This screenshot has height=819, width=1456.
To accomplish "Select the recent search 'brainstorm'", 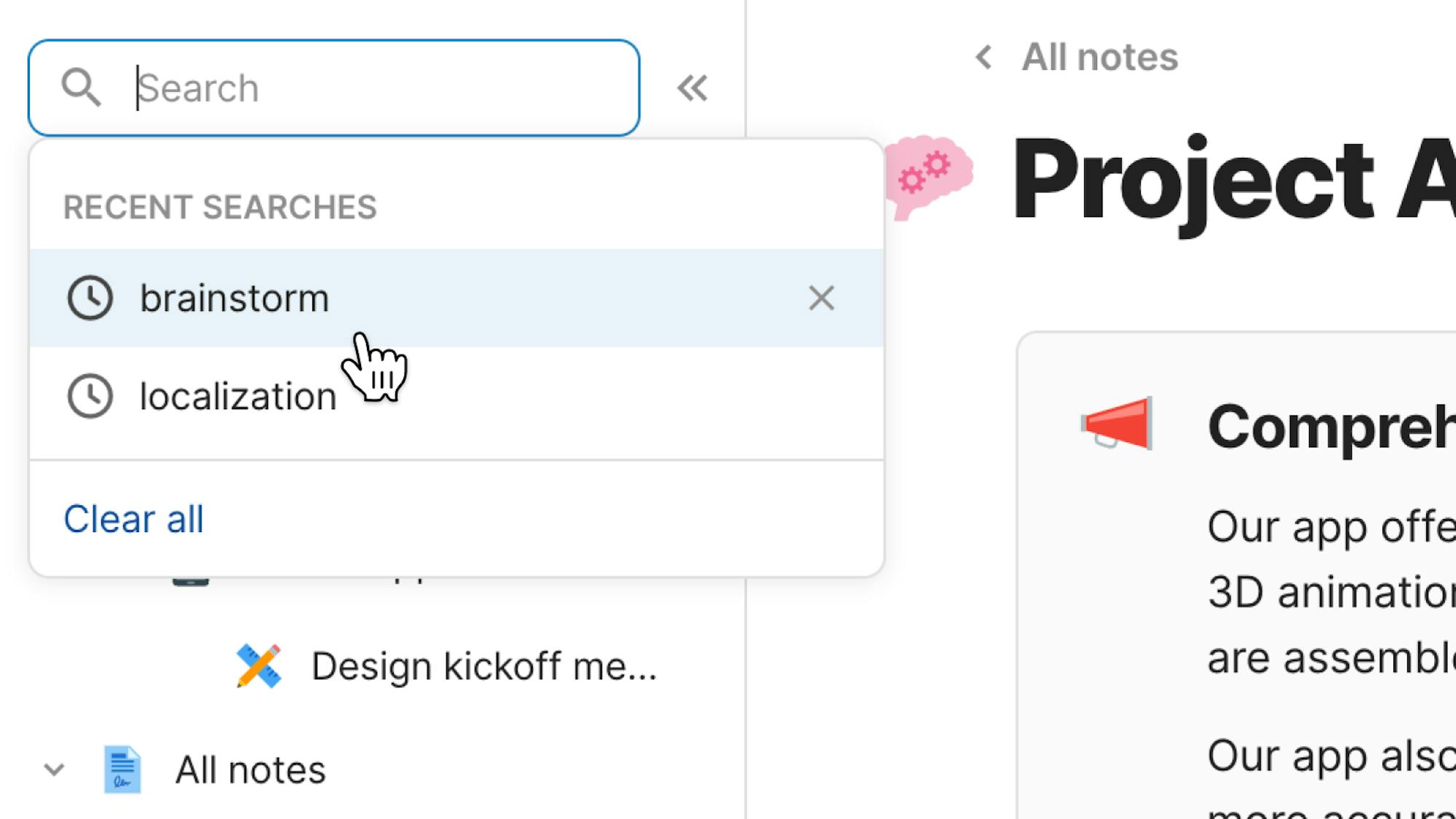I will point(234,298).
